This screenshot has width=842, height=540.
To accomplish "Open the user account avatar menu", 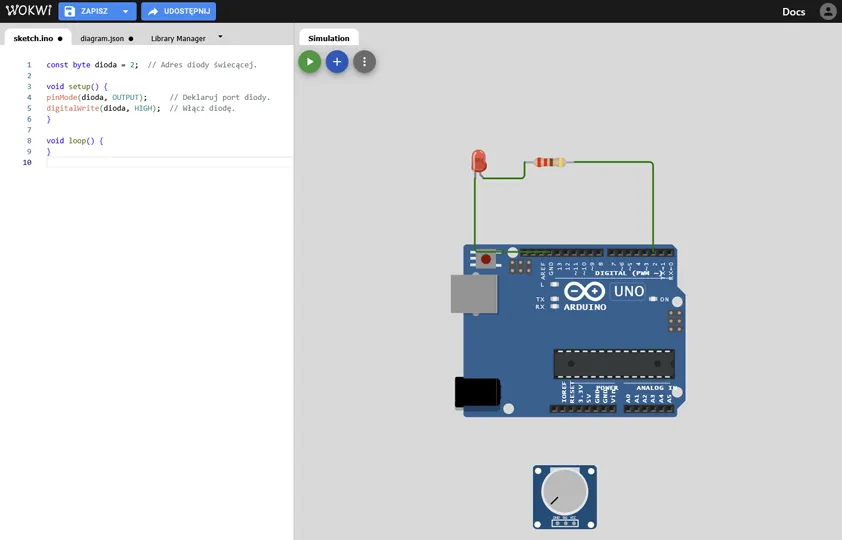I will (828, 11).
